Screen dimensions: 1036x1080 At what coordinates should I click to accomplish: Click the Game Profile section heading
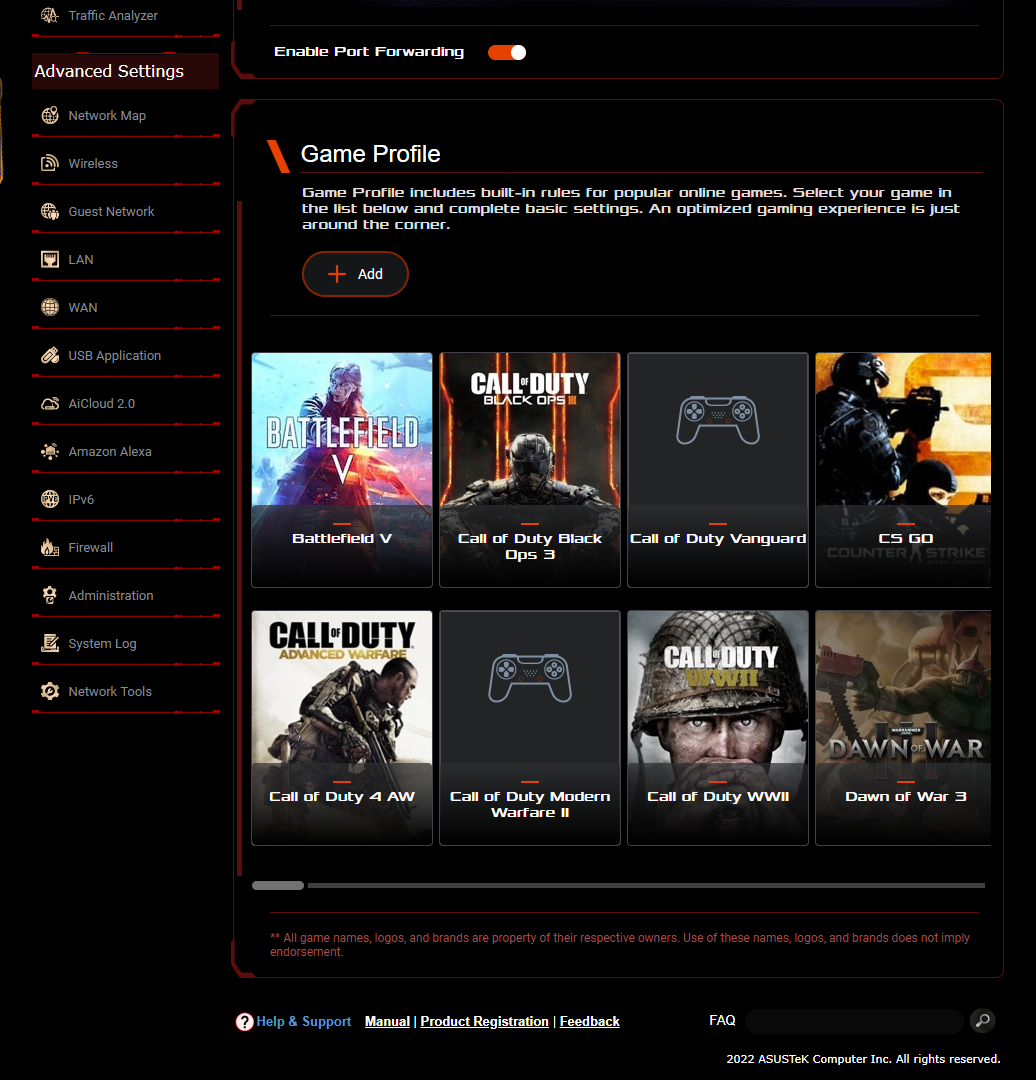click(x=370, y=154)
